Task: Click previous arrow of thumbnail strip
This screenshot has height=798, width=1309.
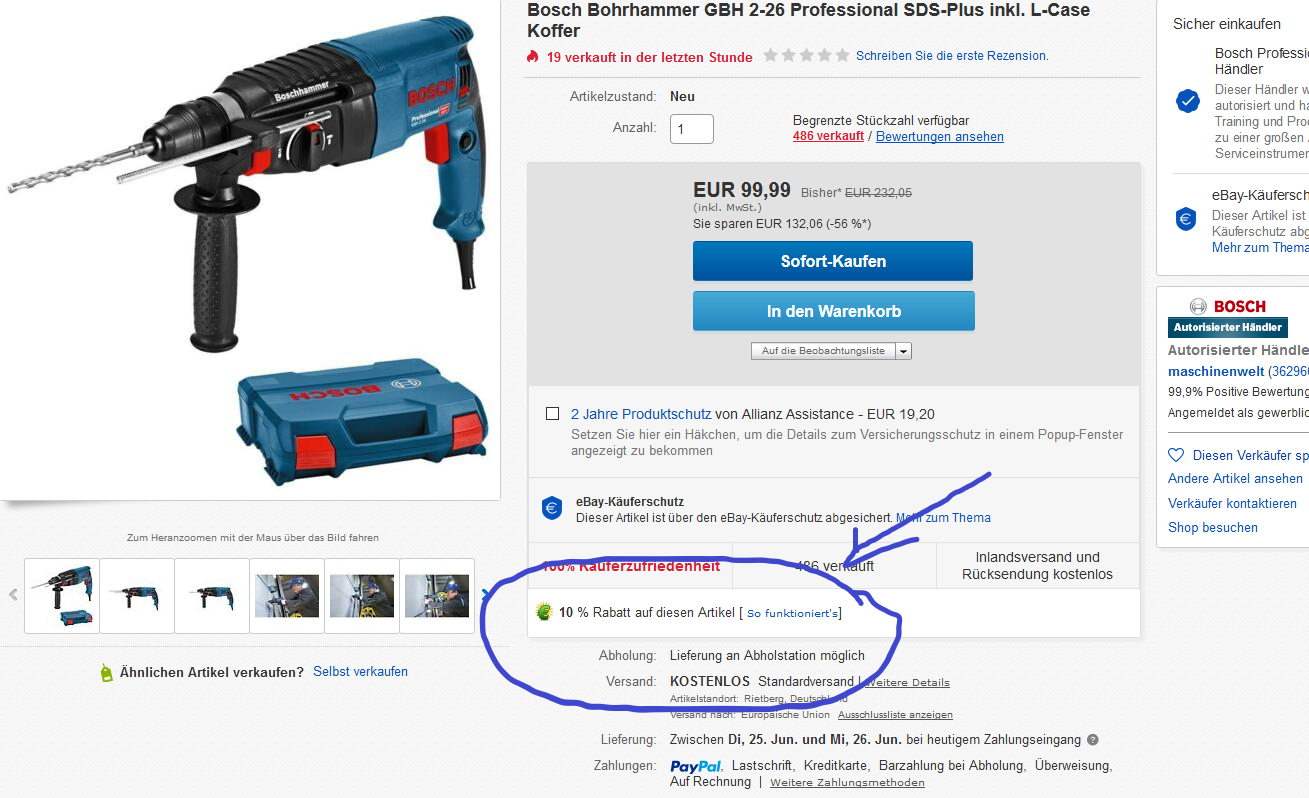Action: coord(13,595)
